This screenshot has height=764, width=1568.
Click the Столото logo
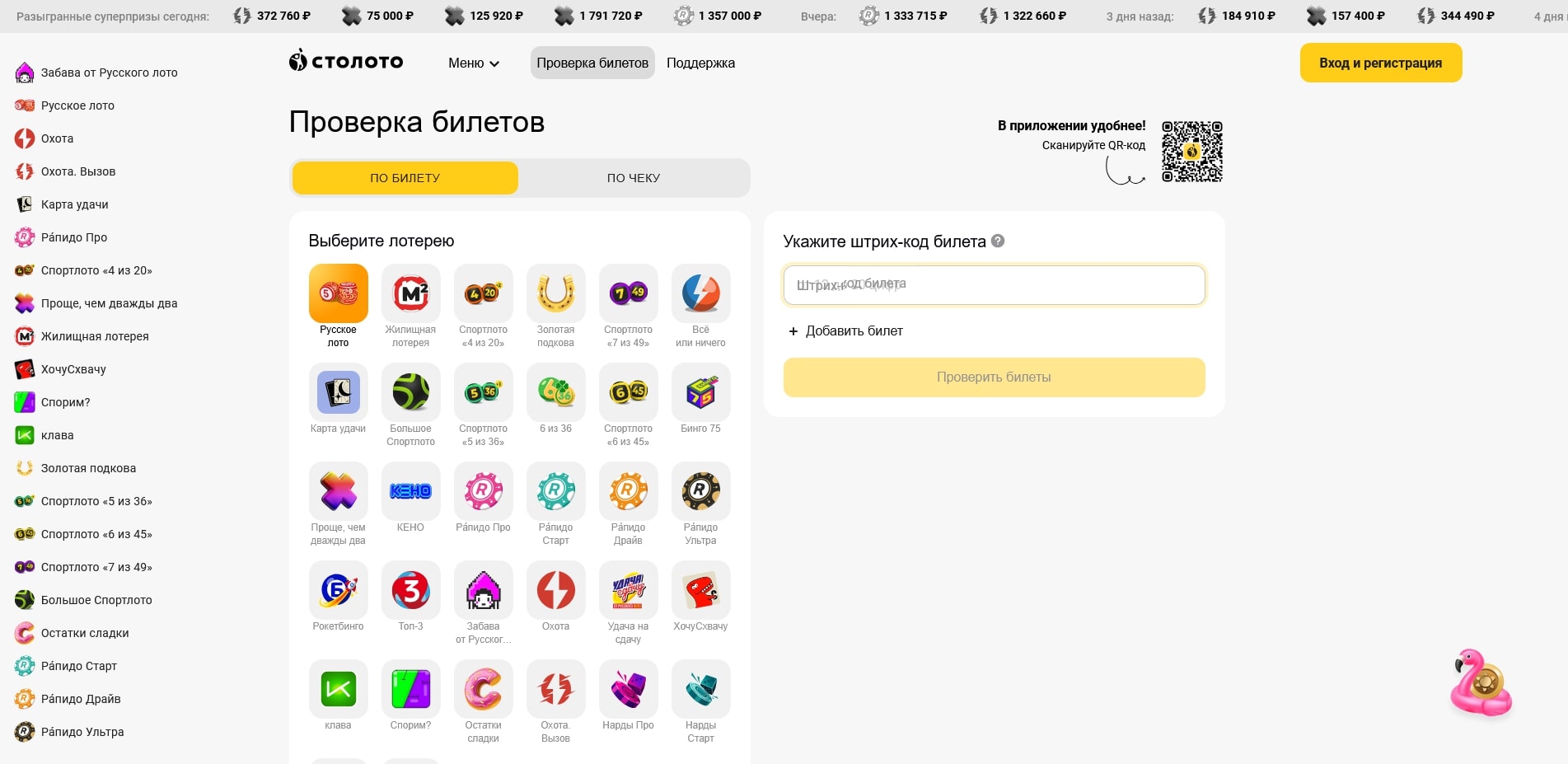coord(346,62)
